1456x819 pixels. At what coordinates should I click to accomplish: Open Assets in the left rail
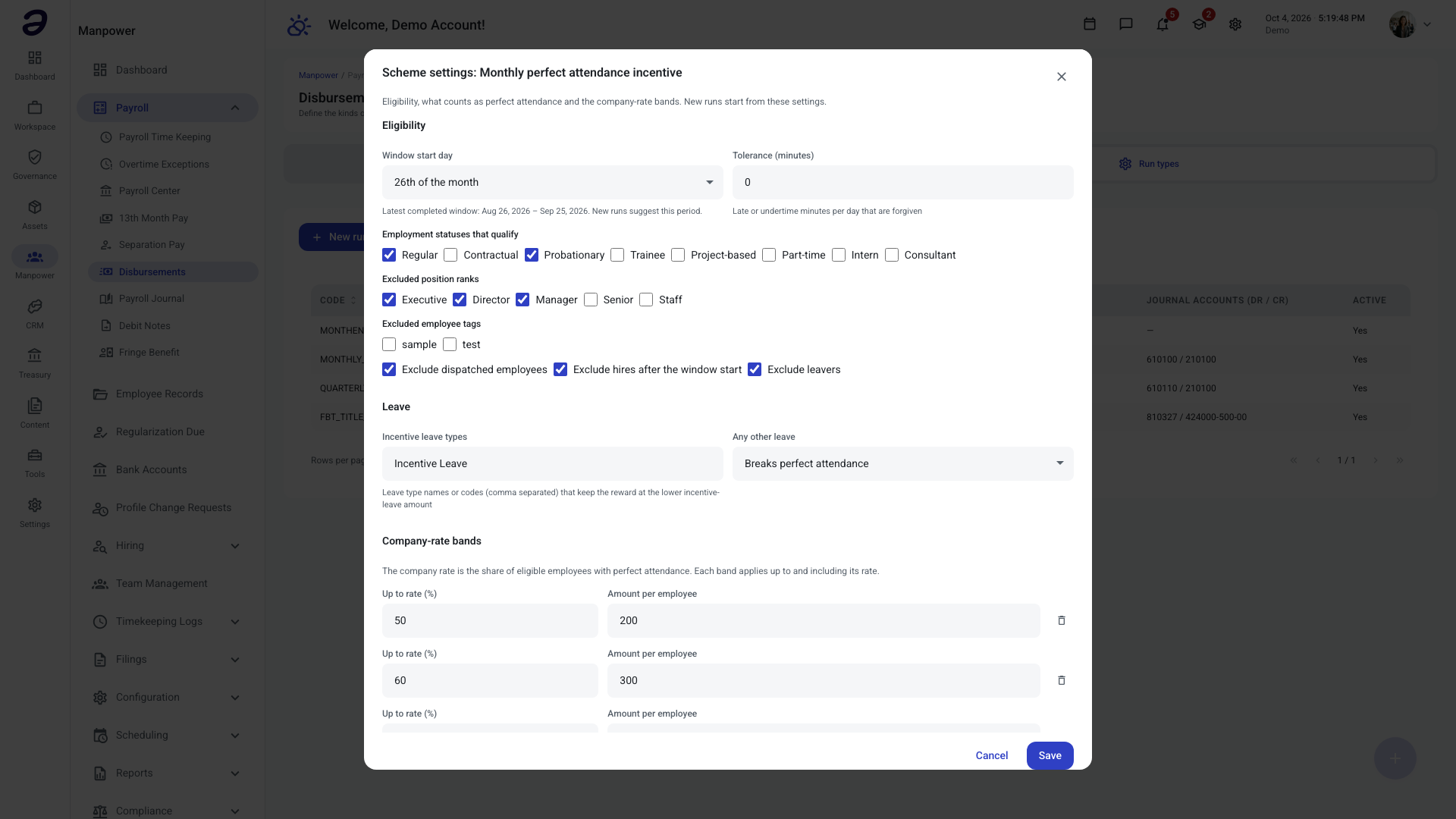(35, 215)
